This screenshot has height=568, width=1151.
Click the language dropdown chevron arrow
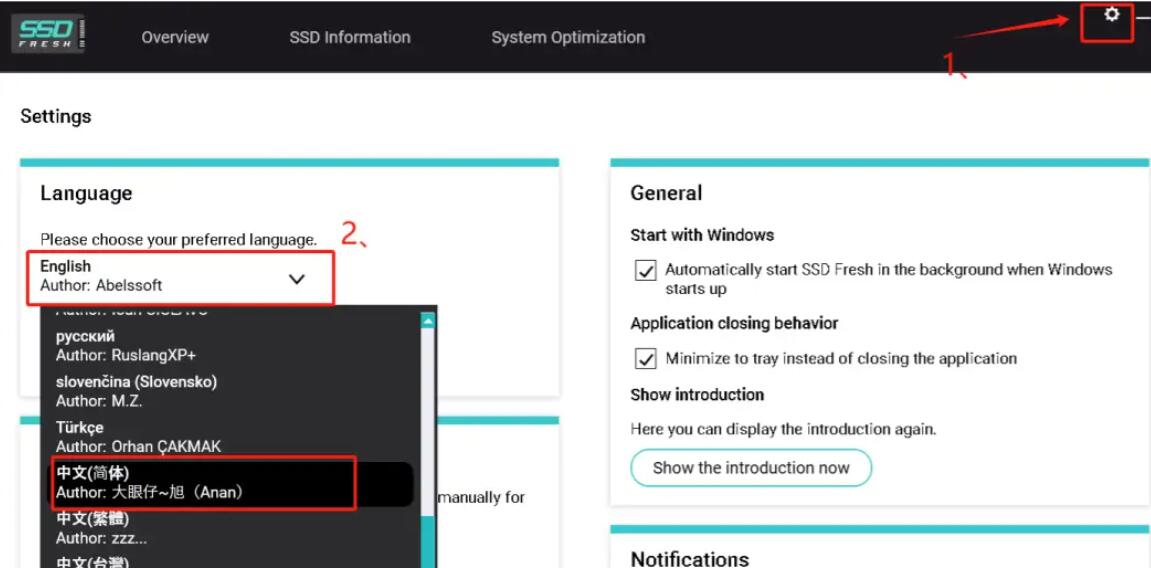(x=297, y=279)
